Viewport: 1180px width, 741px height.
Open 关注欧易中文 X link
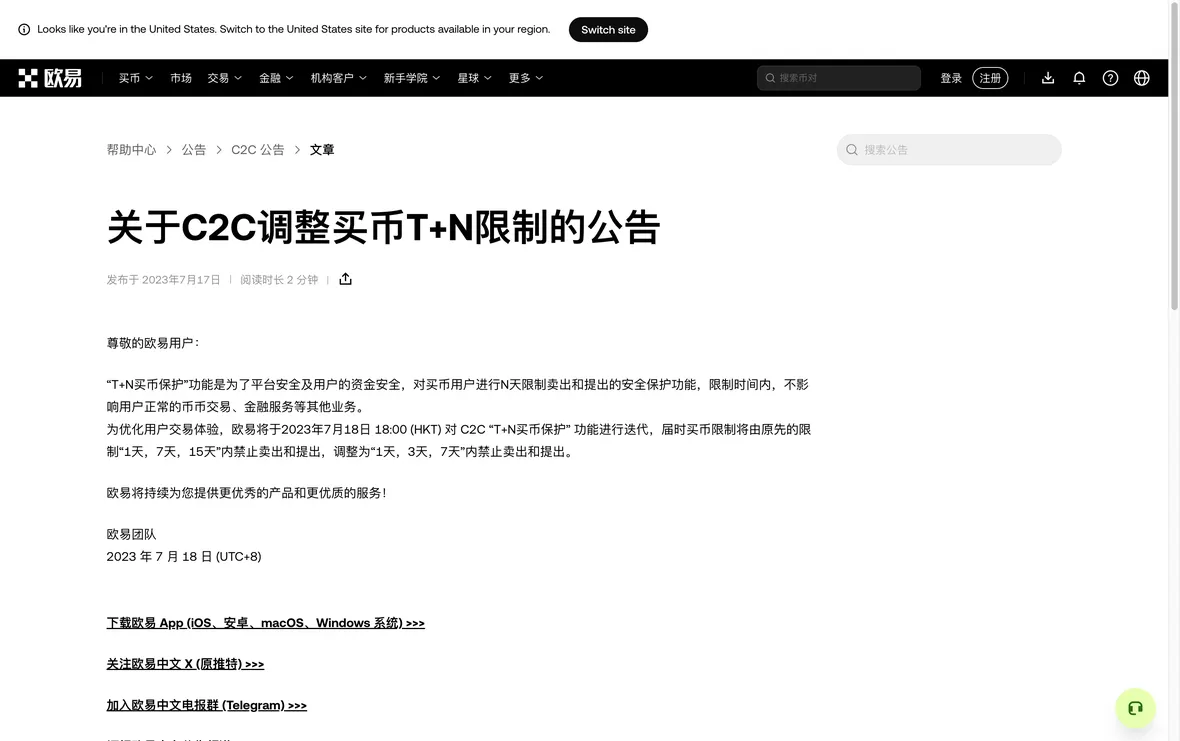click(185, 664)
